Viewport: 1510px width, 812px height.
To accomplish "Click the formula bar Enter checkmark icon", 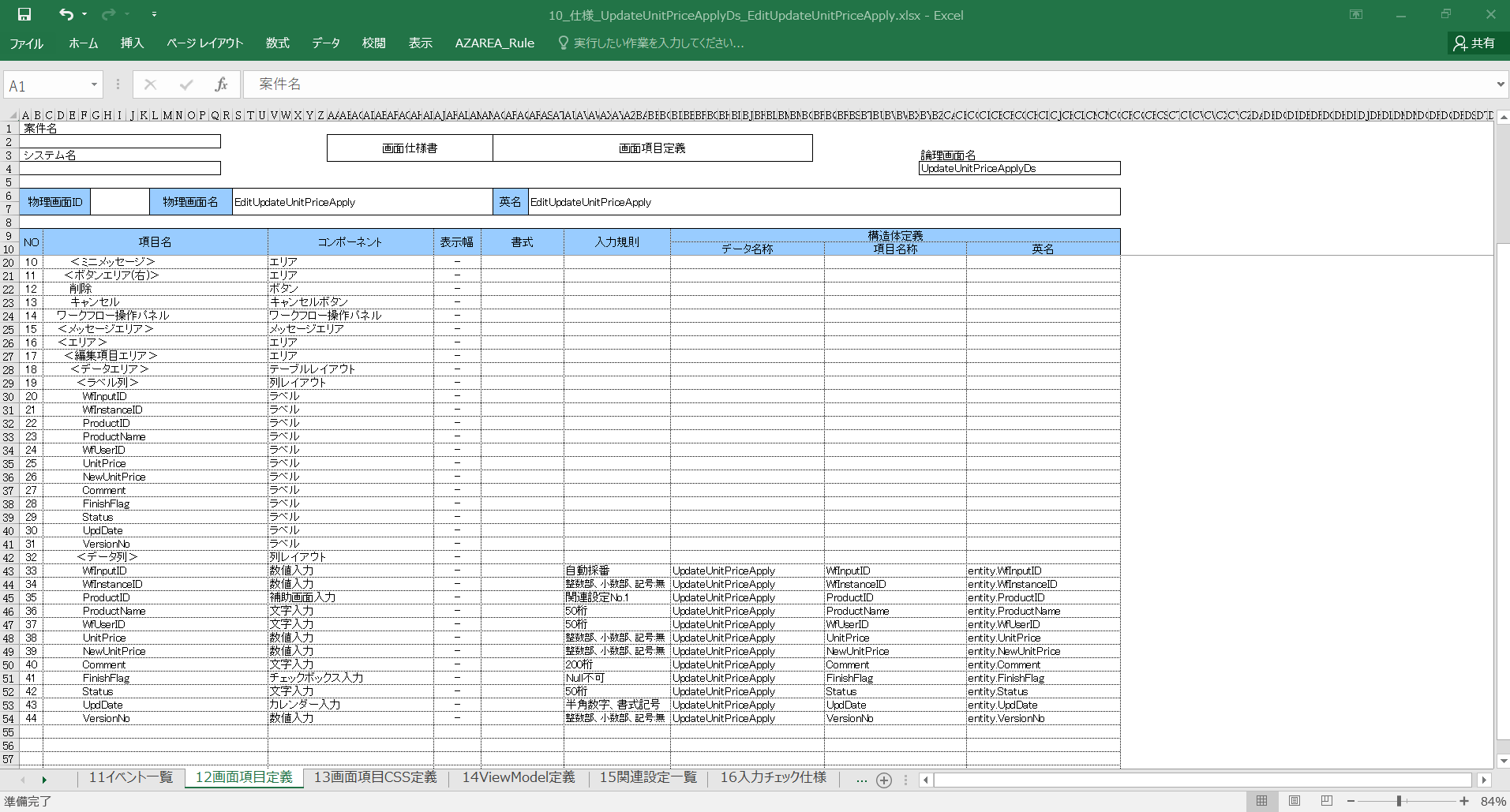I will tap(186, 84).
